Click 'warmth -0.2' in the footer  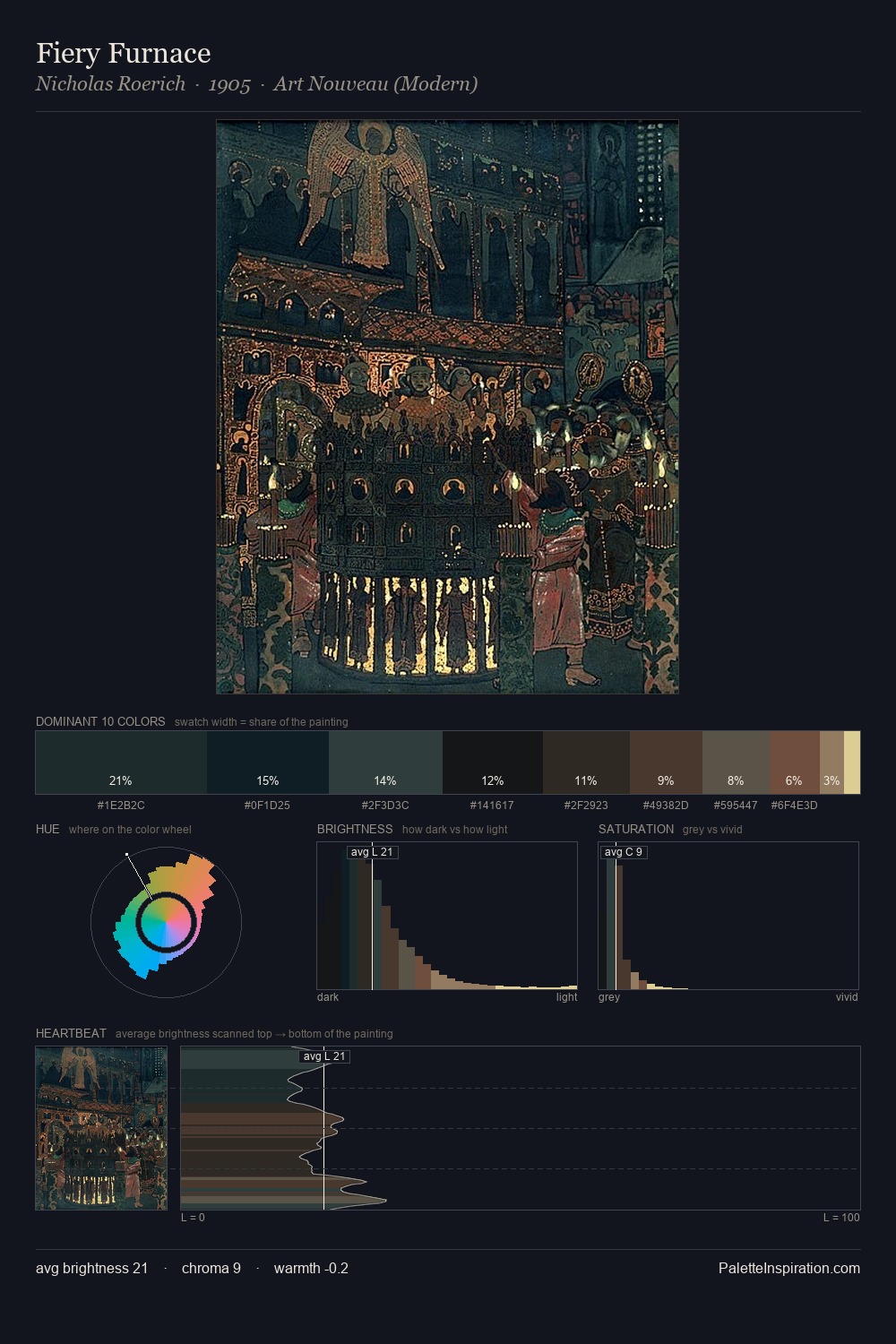click(x=311, y=1269)
